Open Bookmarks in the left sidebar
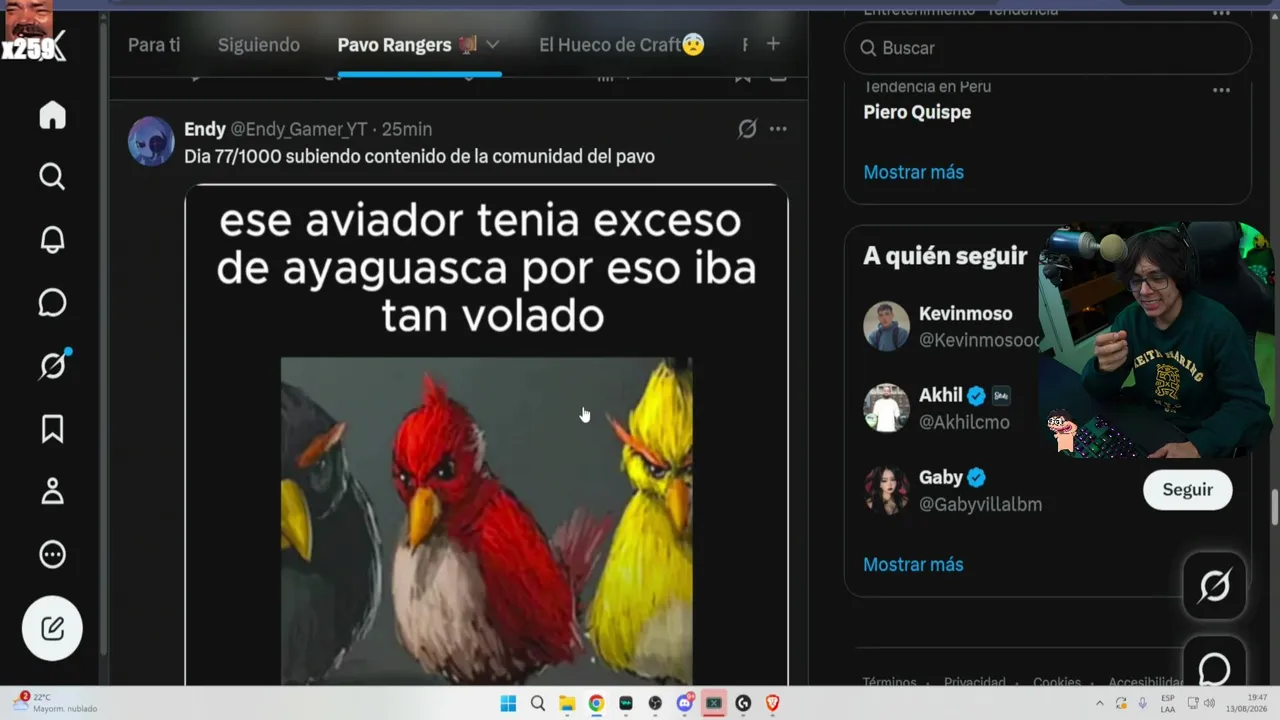Screen dimensions: 1280x720 click(52, 429)
